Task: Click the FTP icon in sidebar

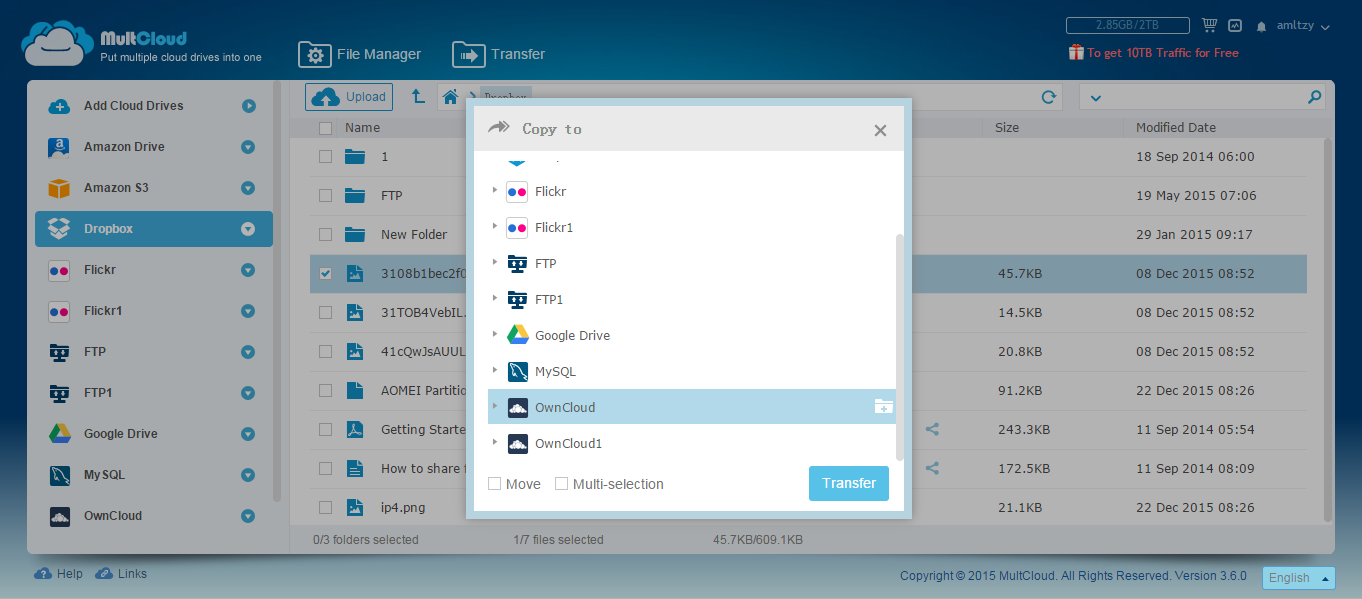Action: [x=60, y=352]
